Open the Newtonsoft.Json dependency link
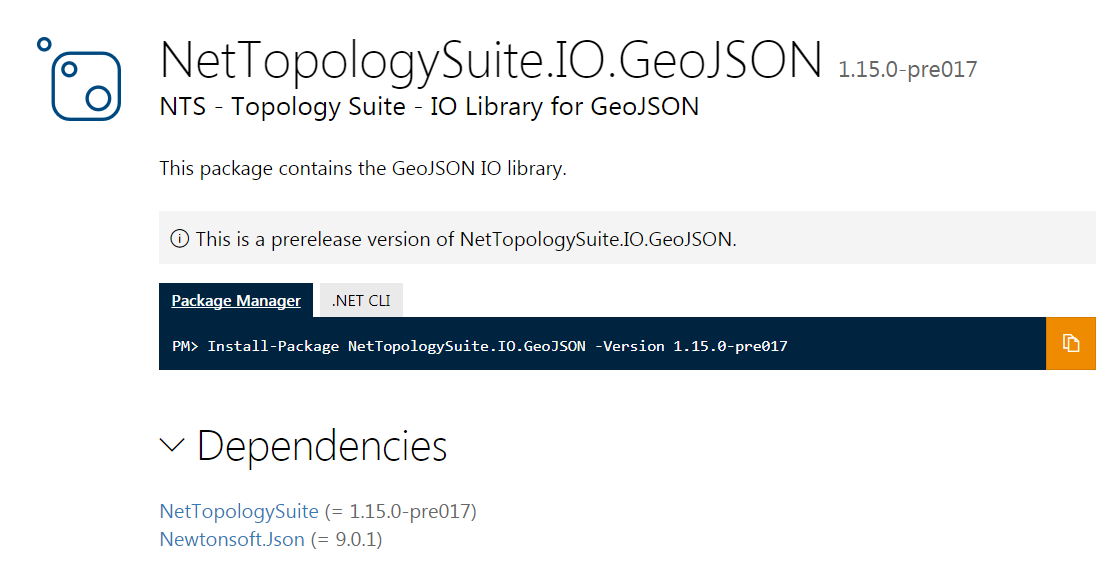This screenshot has width=1110, height=583. [x=231, y=539]
